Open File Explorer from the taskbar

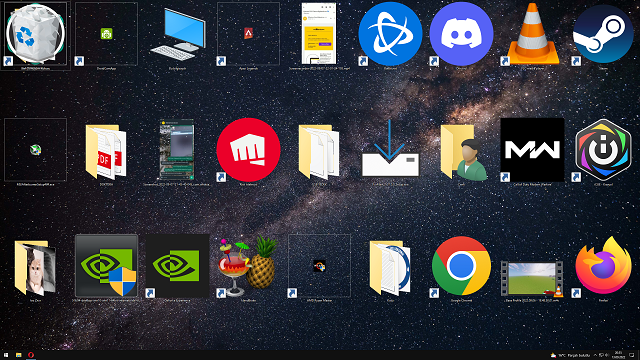[x=19, y=355]
